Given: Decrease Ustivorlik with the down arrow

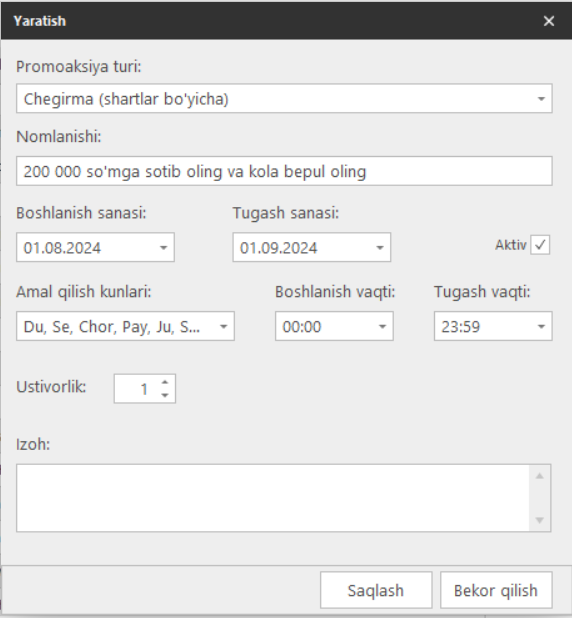Looking at the screenshot, I should (x=165, y=395).
